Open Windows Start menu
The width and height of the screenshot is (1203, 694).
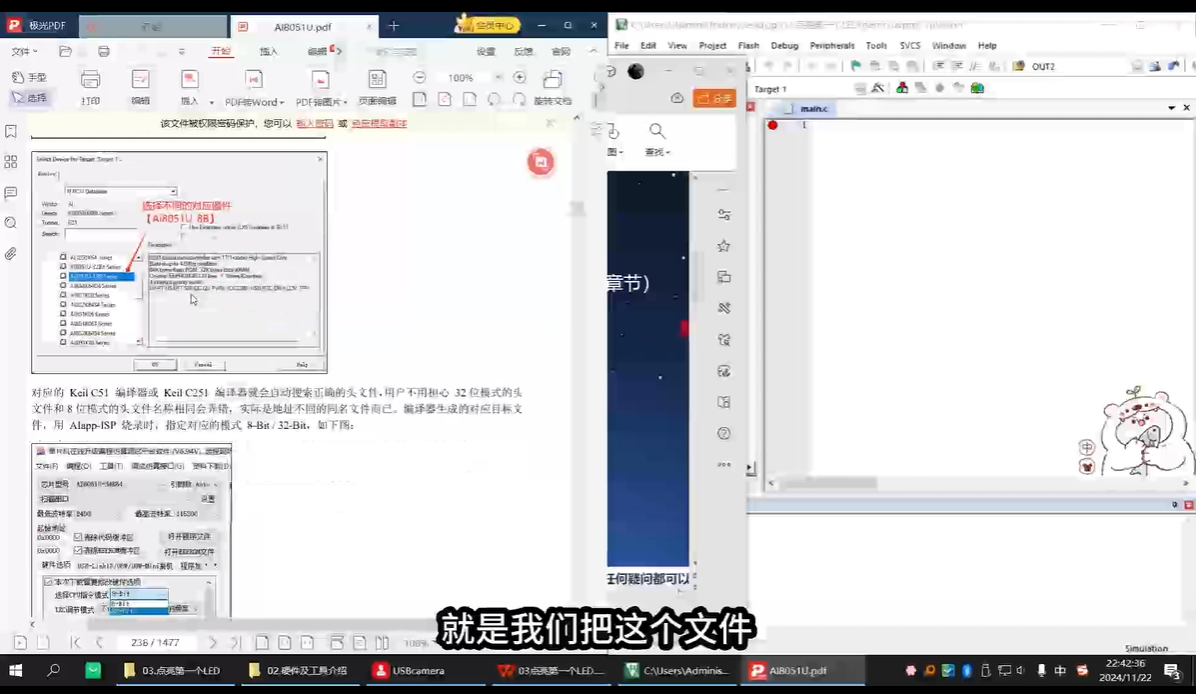[x=16, y=670]
